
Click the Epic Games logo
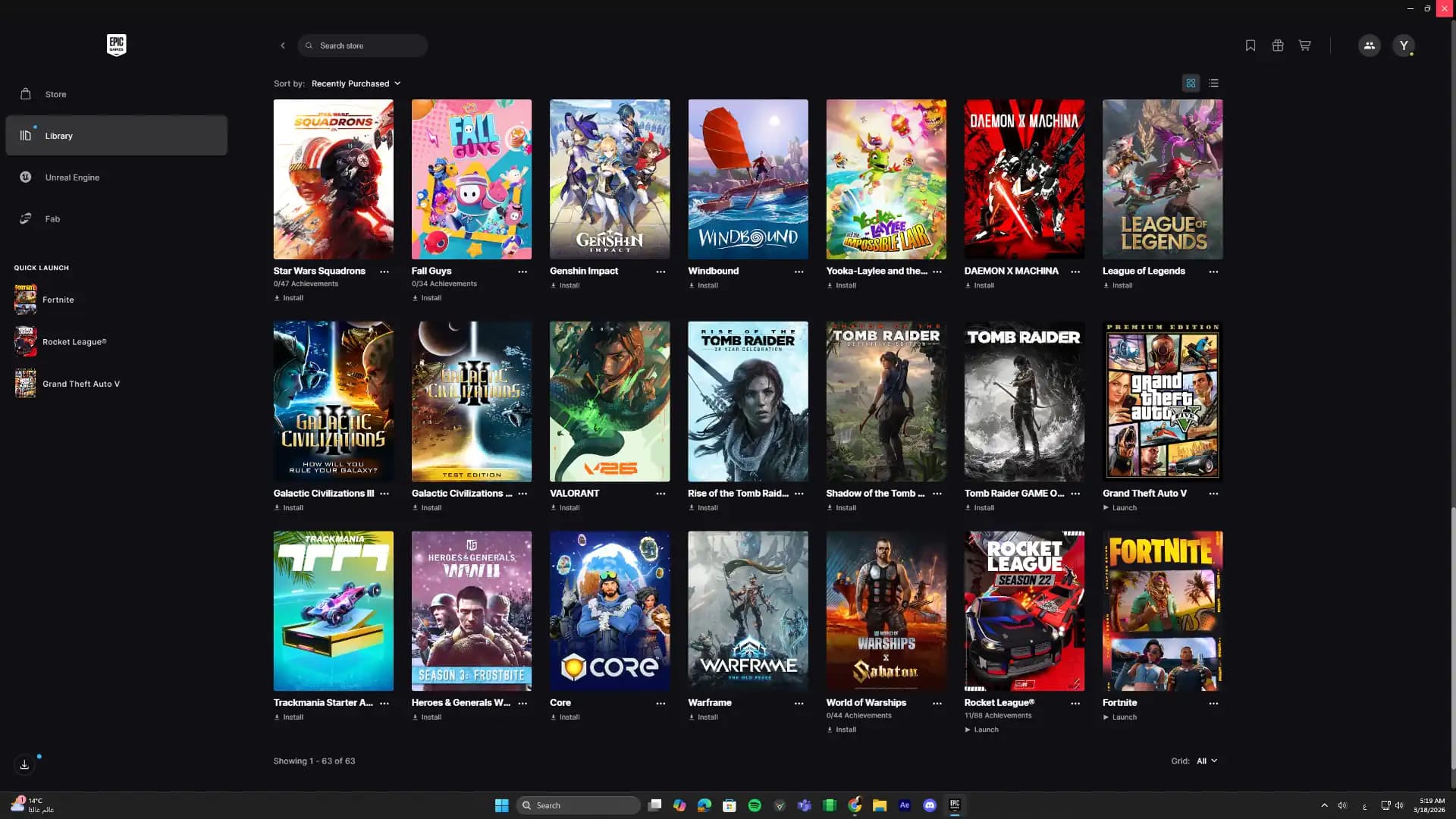[116, 45]
